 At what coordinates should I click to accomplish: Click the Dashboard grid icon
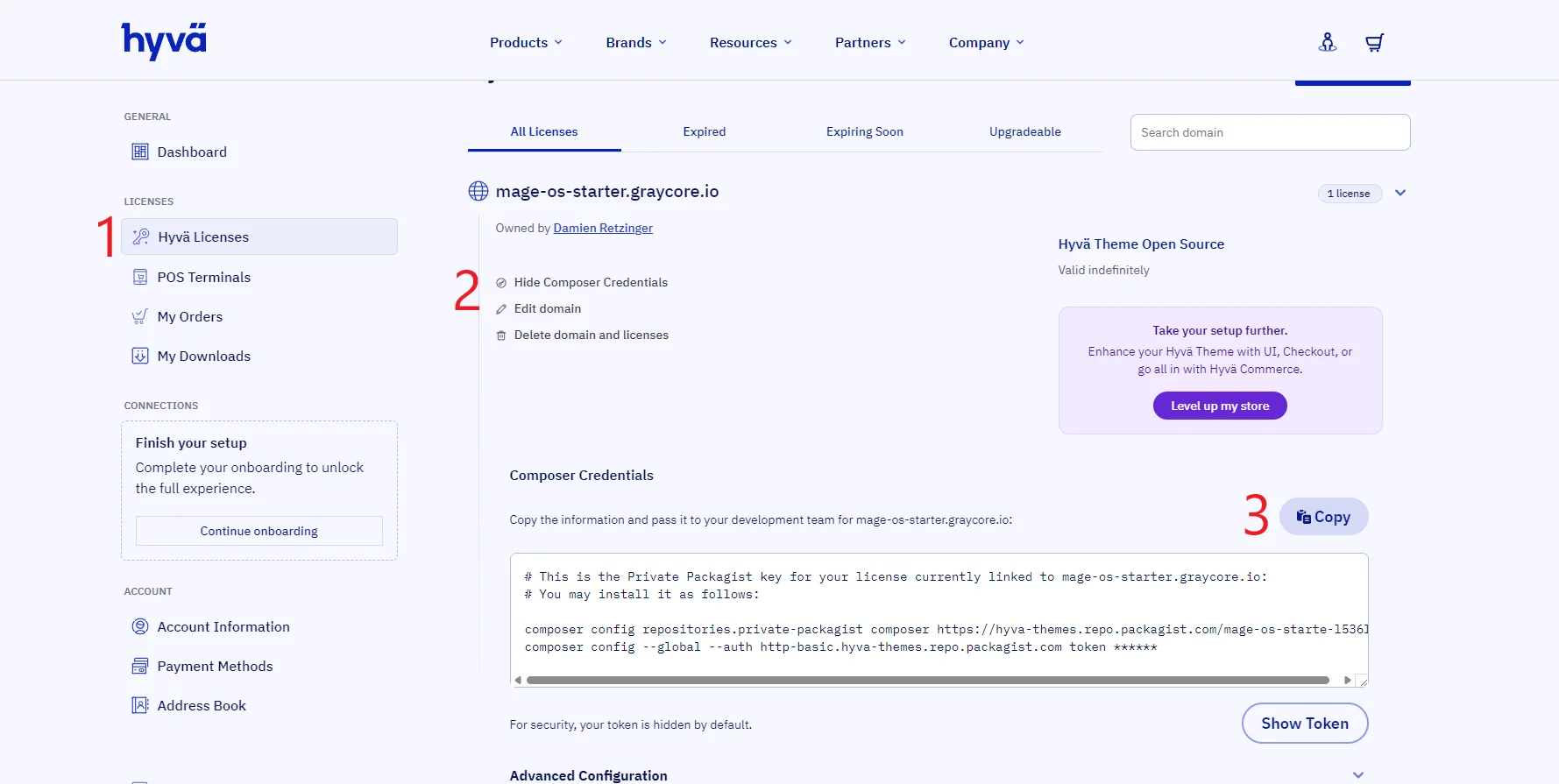point(140,152)
